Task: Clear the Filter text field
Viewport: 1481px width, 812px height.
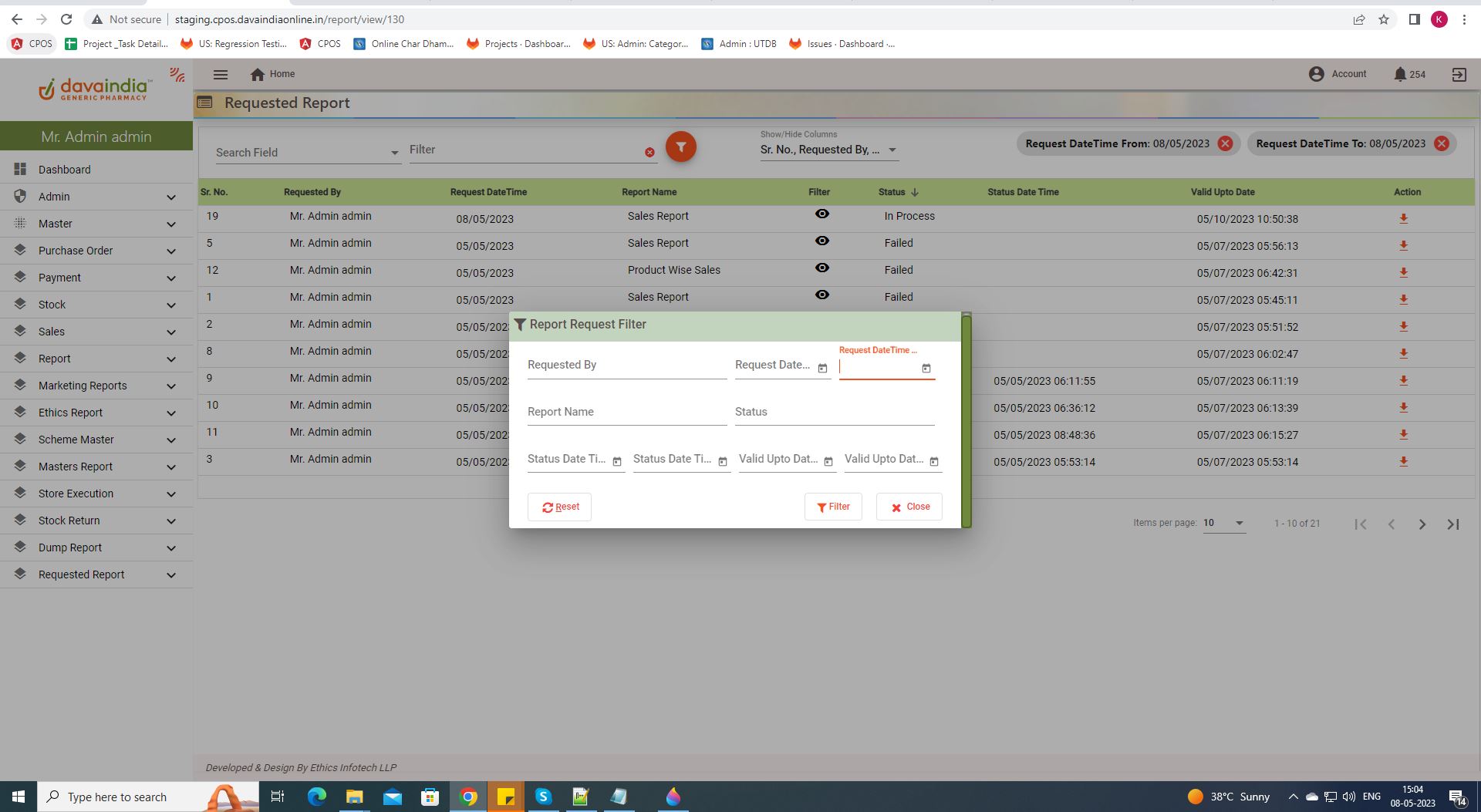Action: (x=649, y=153)
